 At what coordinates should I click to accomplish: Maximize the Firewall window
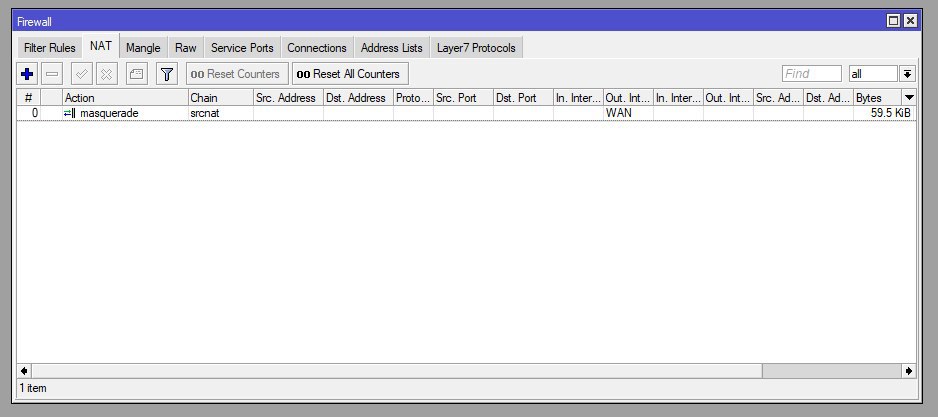893,21
